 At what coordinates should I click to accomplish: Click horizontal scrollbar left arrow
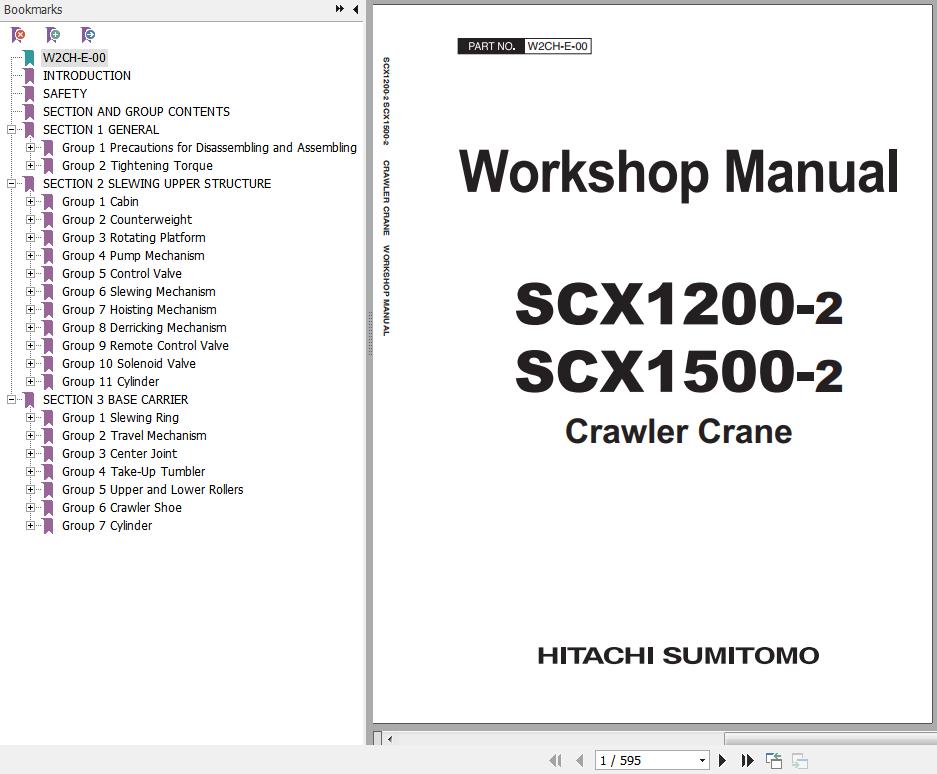click(390, 739)
